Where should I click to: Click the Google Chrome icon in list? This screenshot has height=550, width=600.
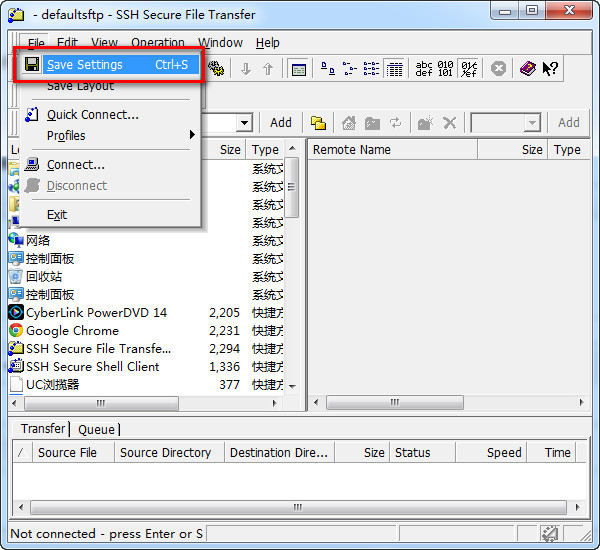tap(16, 330)
